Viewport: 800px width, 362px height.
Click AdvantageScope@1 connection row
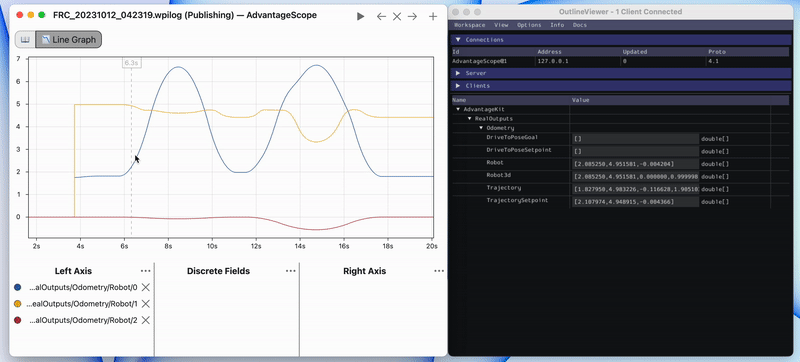click(x=621, y=61)
